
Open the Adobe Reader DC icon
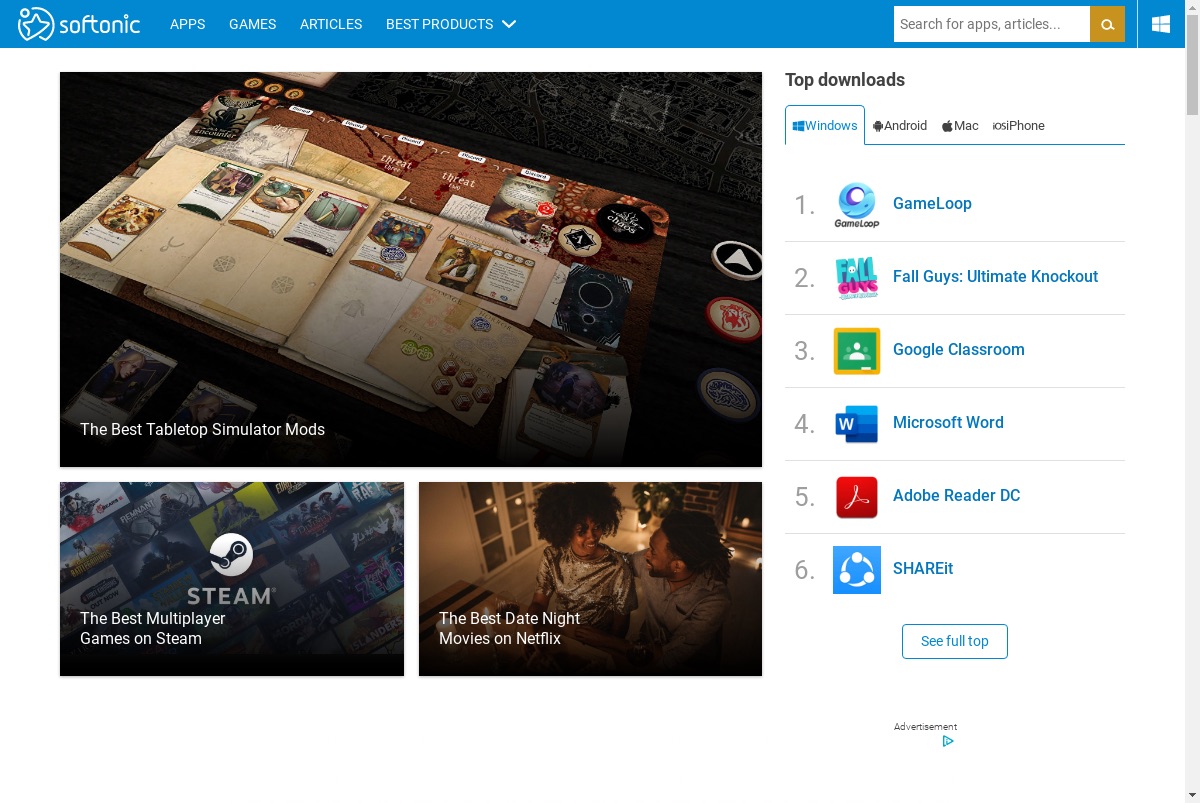click(857, 497)
